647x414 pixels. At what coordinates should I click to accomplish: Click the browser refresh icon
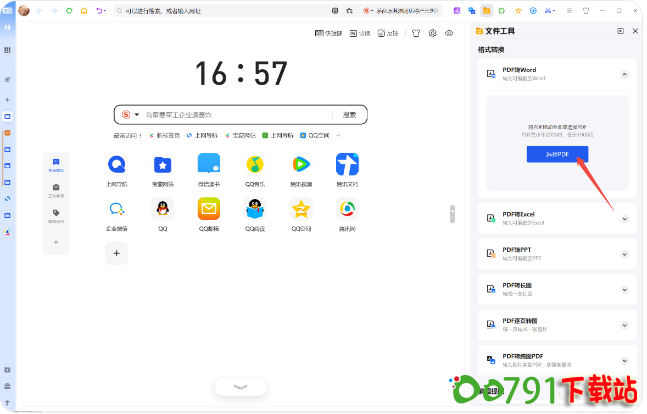coord(69,10)
